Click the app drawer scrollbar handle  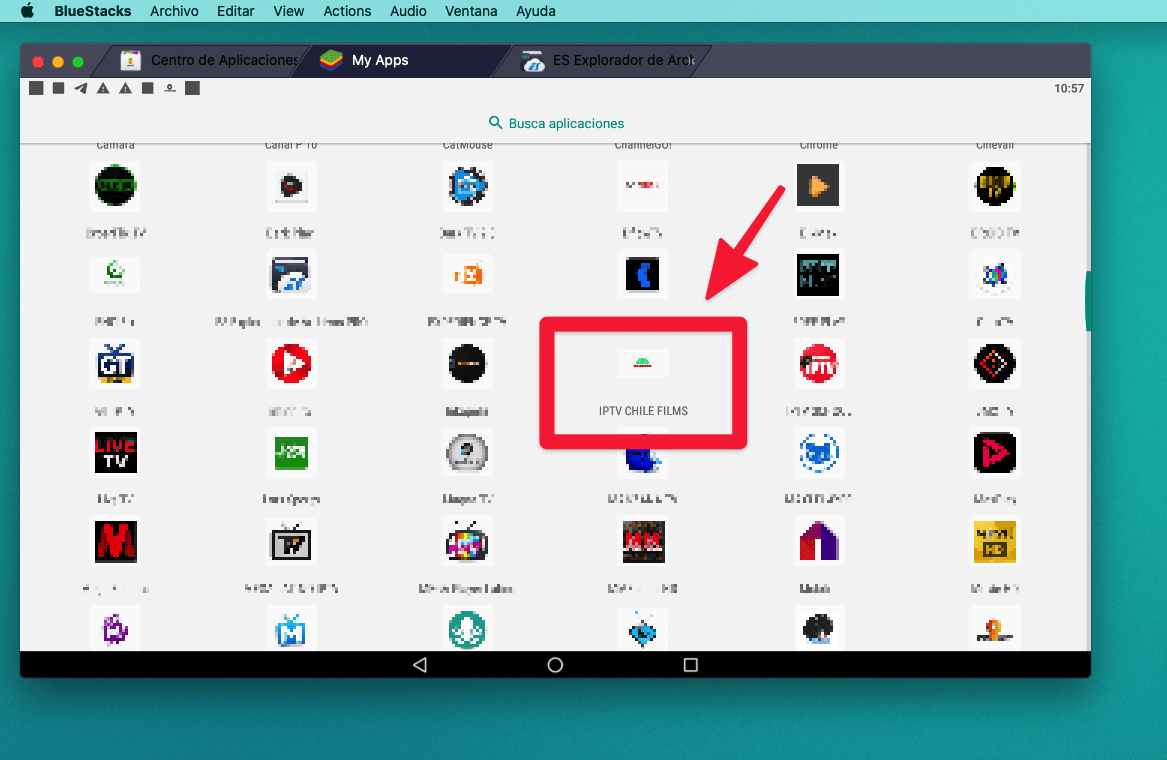1087,301
